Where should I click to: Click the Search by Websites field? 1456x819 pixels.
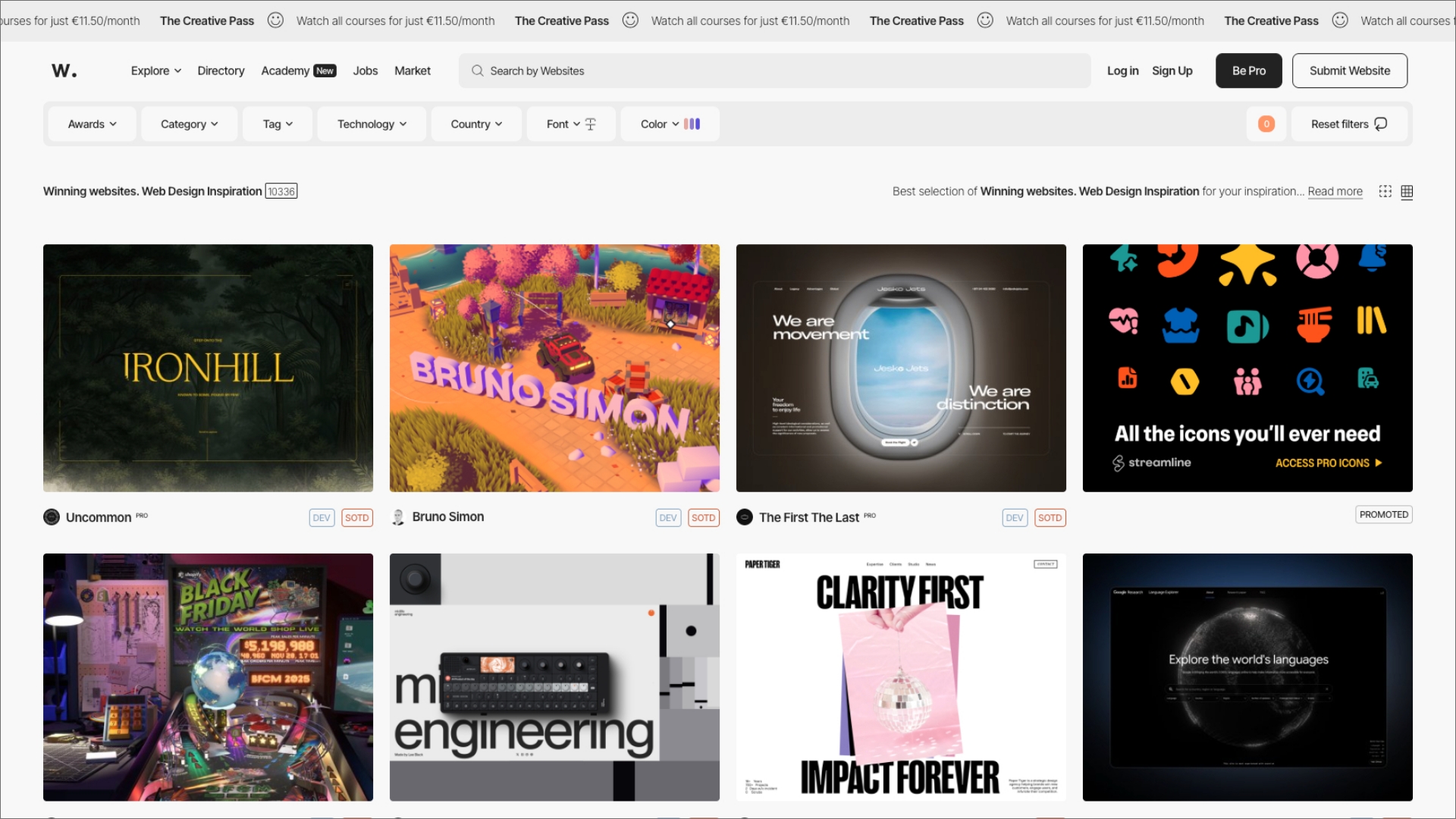click(773, 71)
